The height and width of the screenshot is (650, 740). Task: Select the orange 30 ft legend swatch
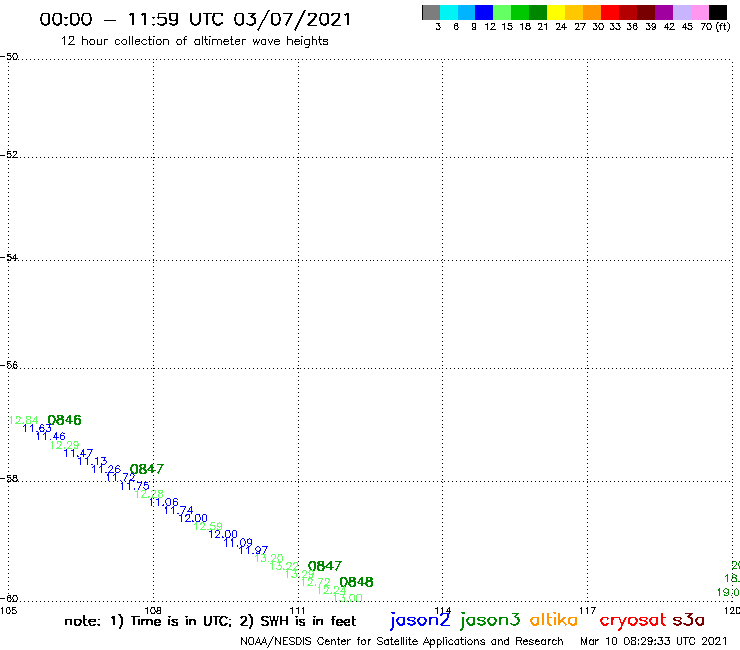pos(592,13)
